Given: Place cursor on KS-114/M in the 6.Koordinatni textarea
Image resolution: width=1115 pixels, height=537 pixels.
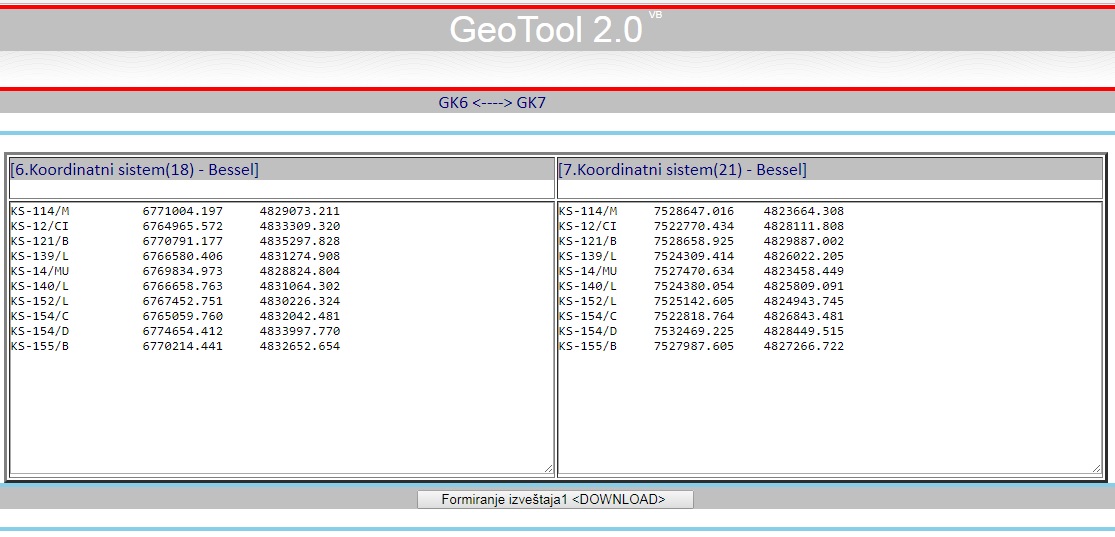Looking at the screenshot, I should point(40,211).
